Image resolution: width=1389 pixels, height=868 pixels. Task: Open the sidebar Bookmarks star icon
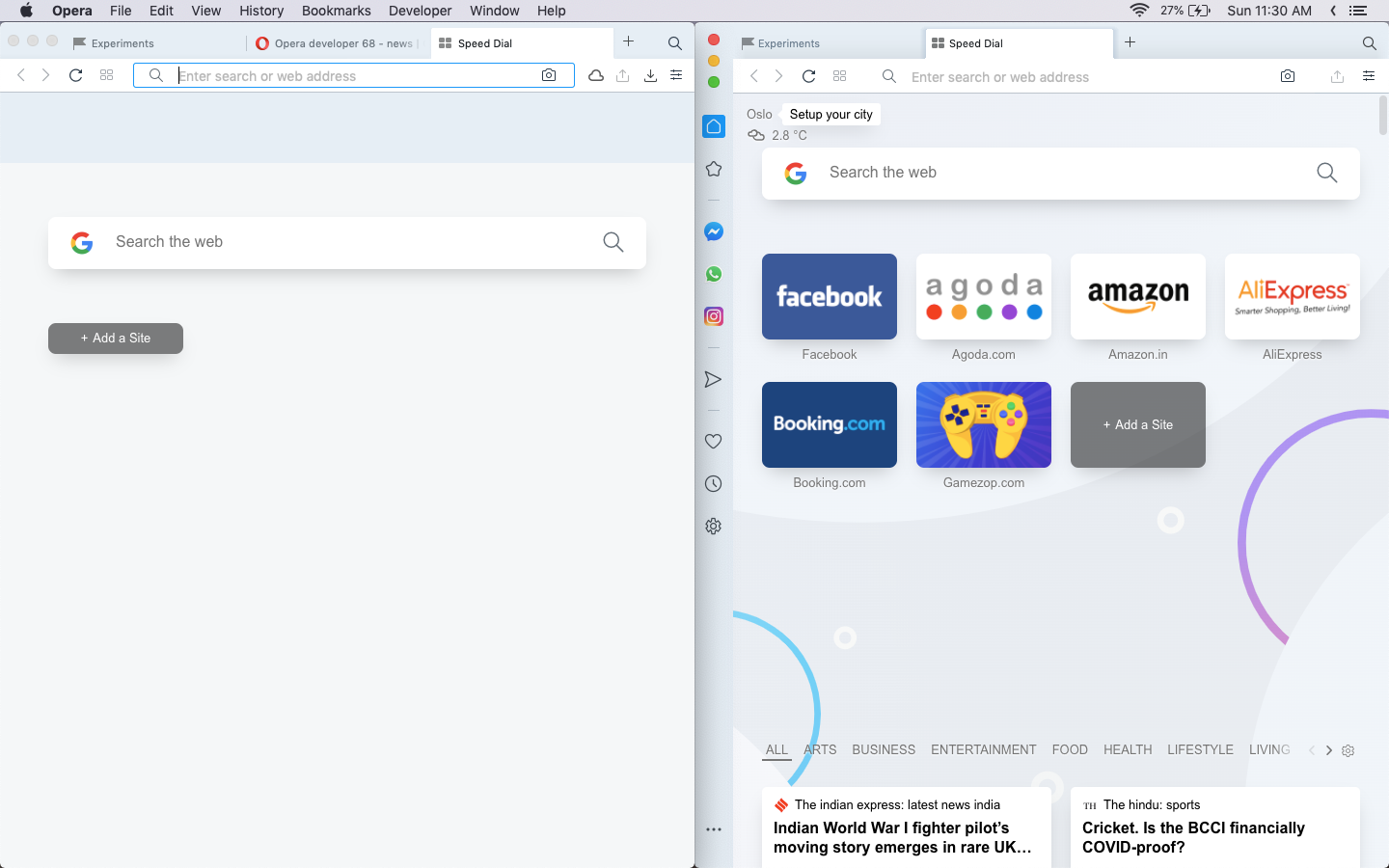[714, 169]
